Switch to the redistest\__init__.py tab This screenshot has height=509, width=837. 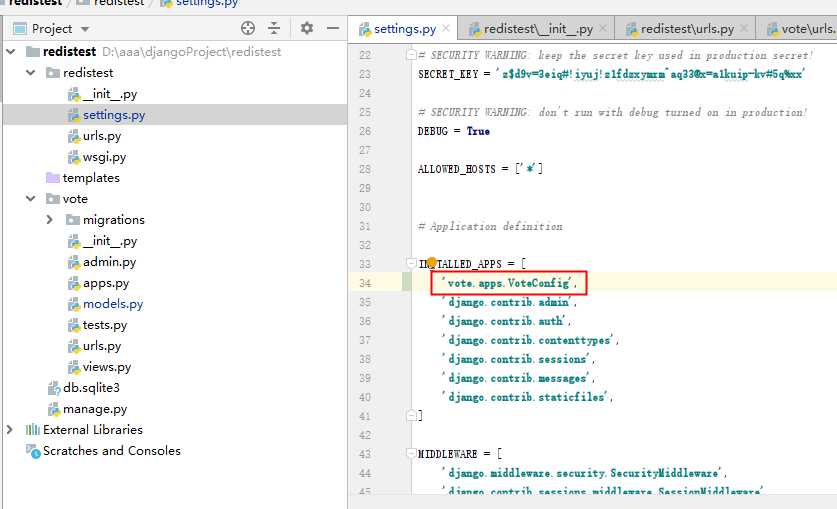click(x=538, y=29)
